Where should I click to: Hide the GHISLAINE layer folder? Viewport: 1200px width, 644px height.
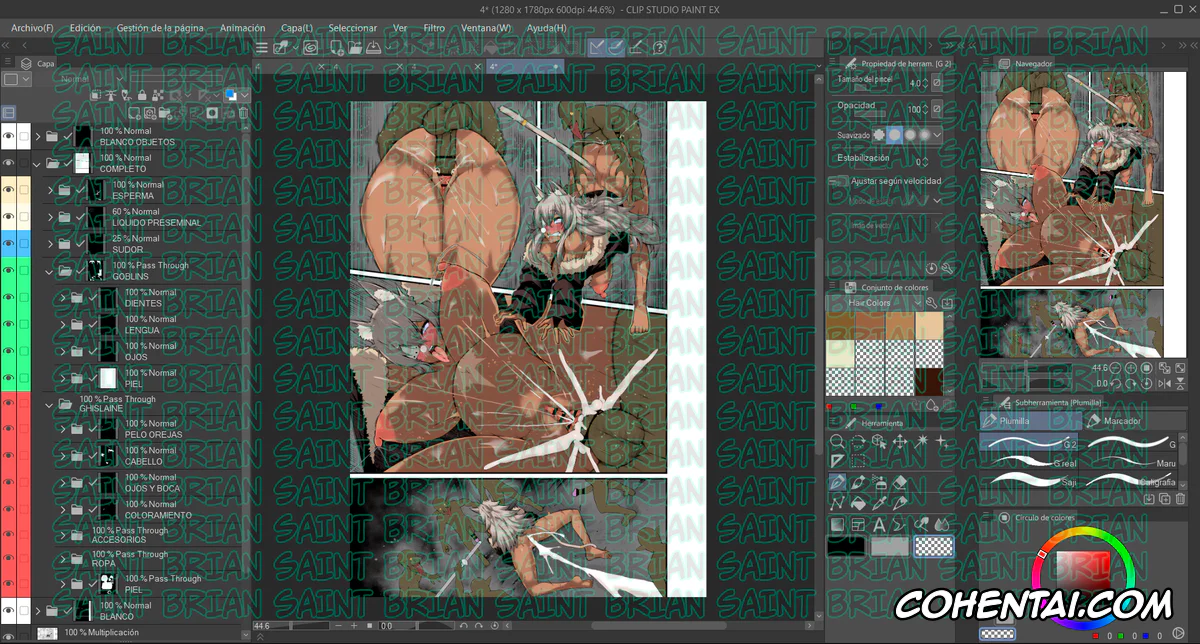(9, 405)
